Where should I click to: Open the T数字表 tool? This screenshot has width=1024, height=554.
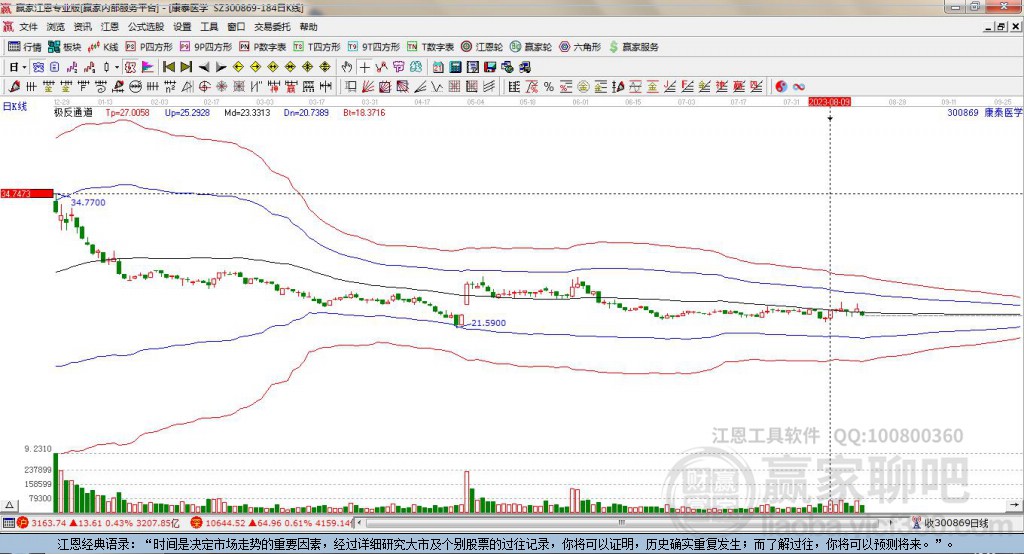point(430,47)
